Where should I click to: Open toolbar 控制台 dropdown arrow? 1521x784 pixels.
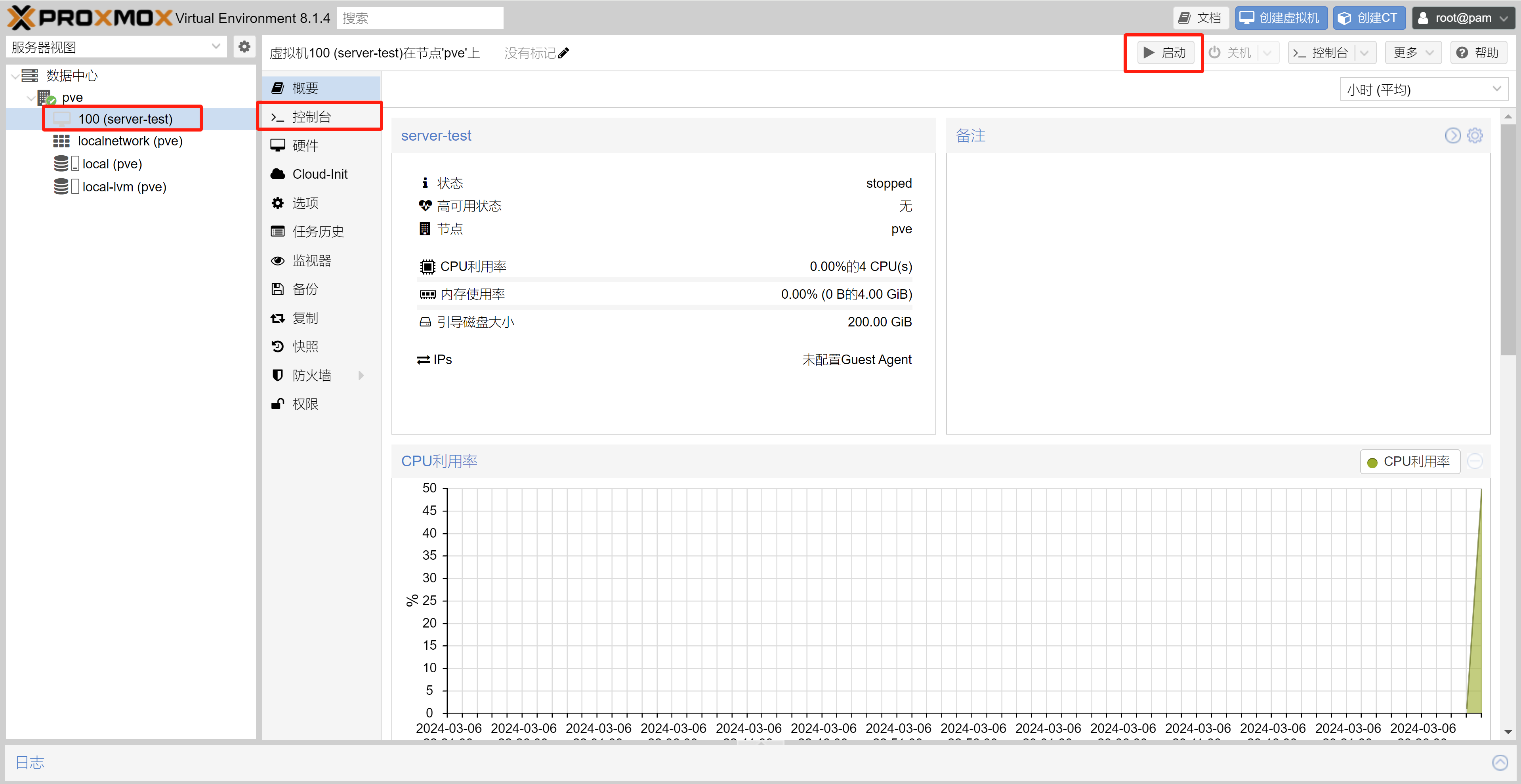point(1365,53)
